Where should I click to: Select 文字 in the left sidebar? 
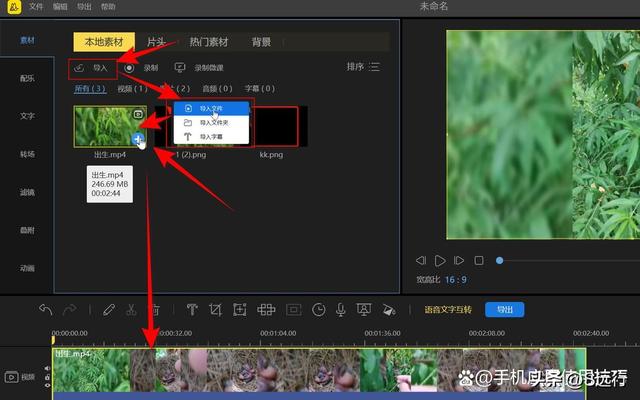coord(27,116)
